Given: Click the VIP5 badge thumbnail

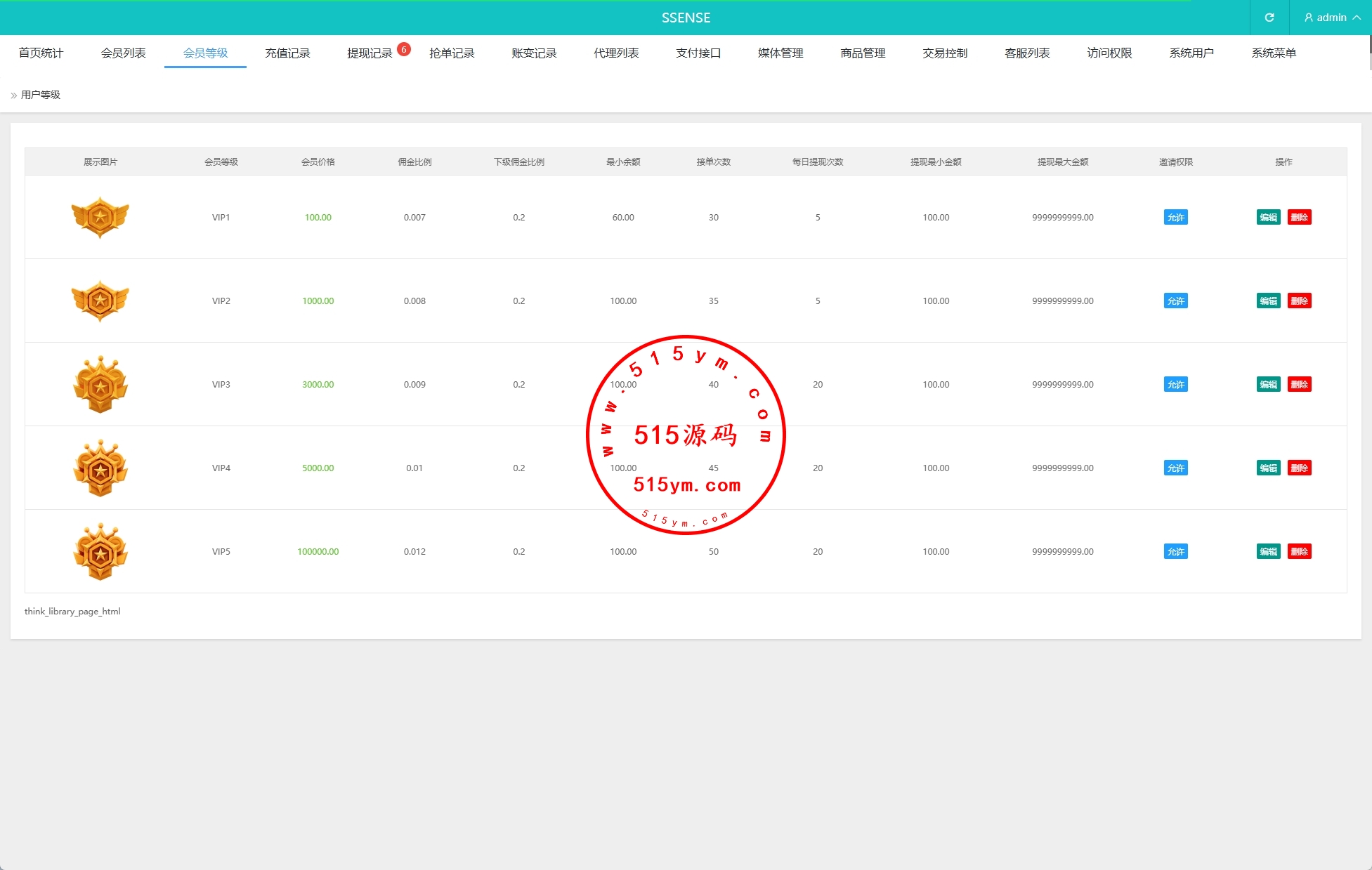Looking at the screenshot, I should click(x=100, y=552).
